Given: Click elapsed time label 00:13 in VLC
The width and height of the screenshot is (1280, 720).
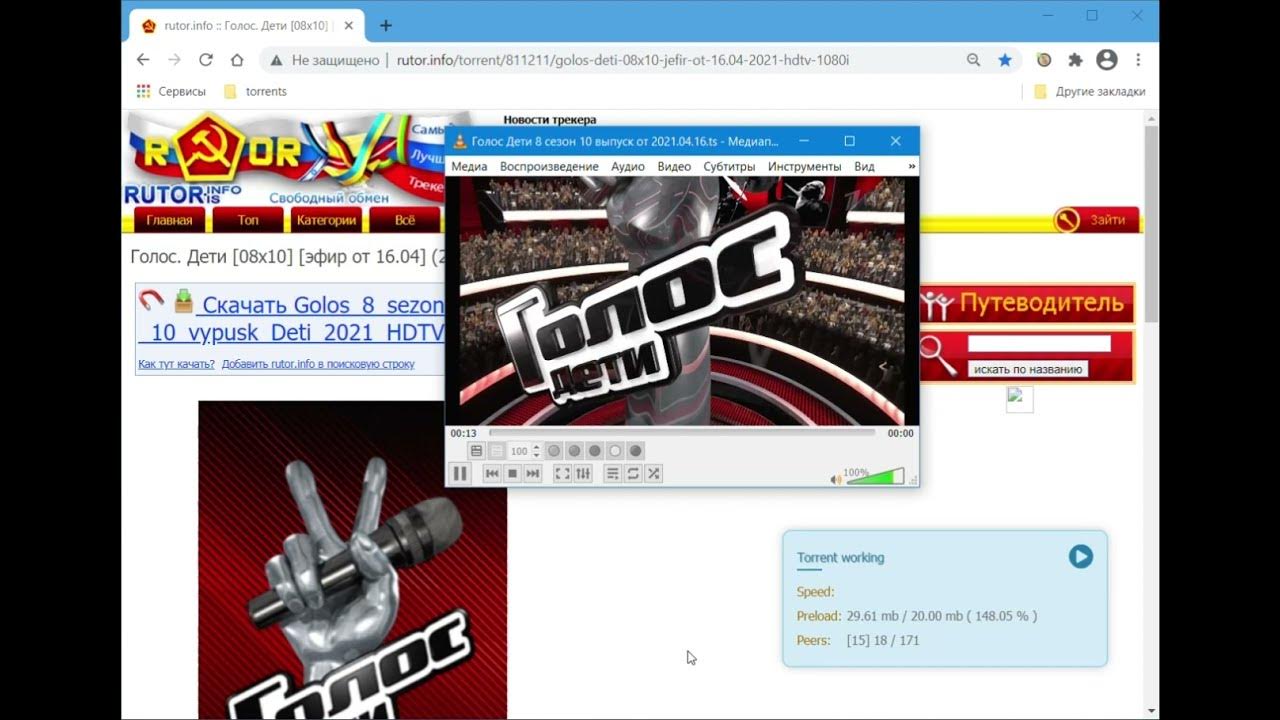Looking at the screenshot, I should 463,433.
